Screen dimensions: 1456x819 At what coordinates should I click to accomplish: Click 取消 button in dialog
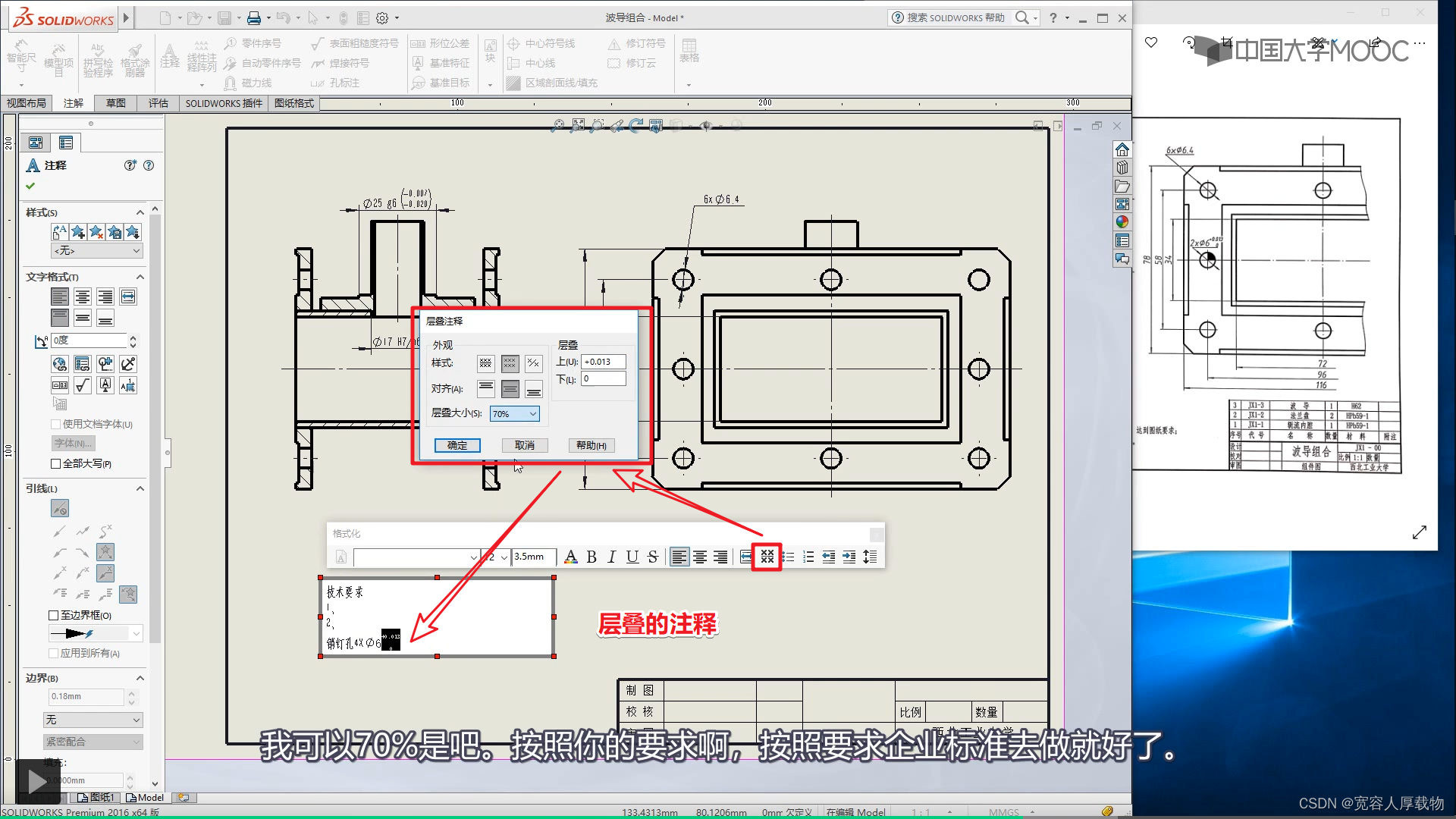click(524, 445)
